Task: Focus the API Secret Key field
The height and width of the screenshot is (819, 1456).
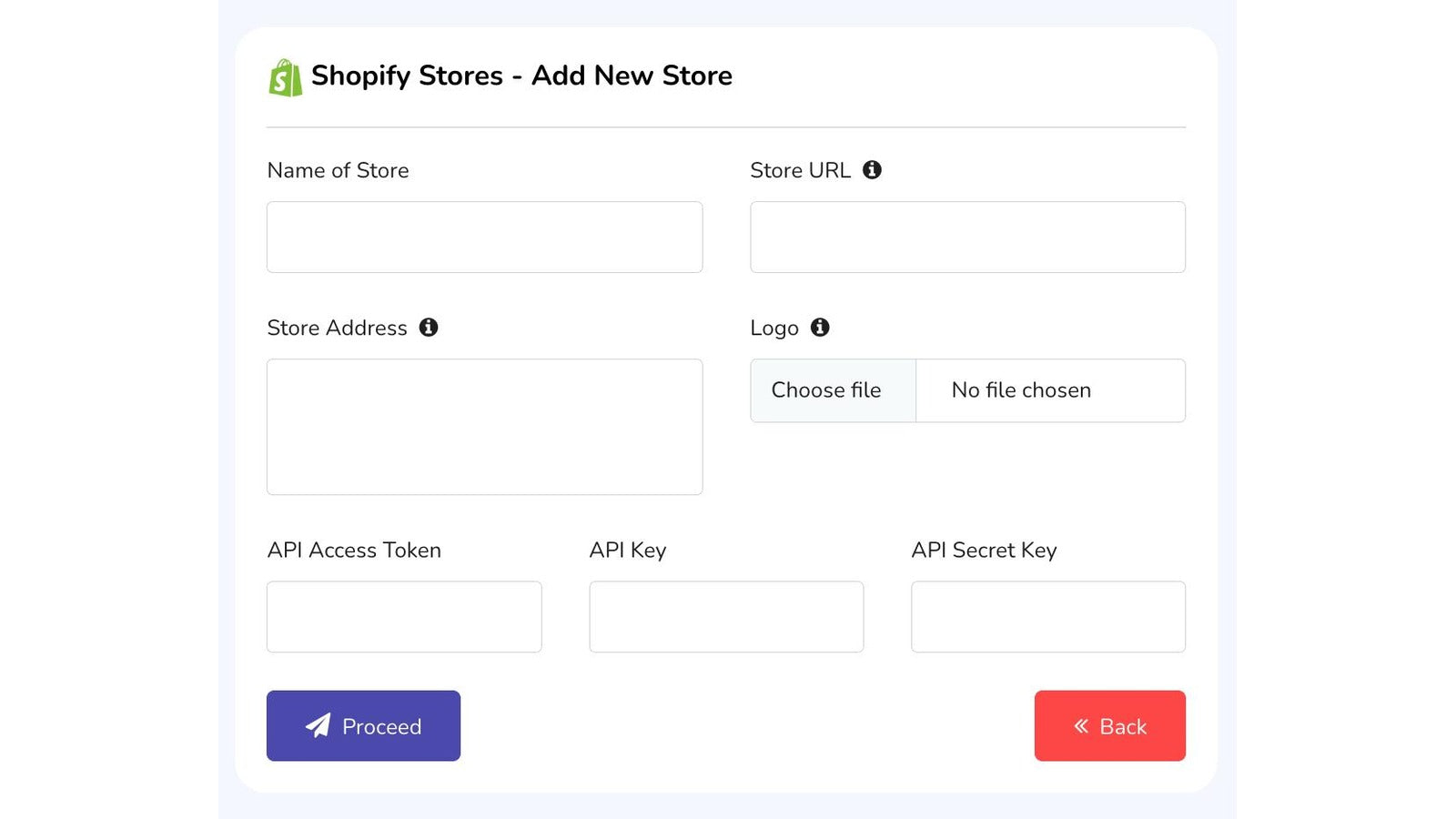Action: tap(1048, 617)
